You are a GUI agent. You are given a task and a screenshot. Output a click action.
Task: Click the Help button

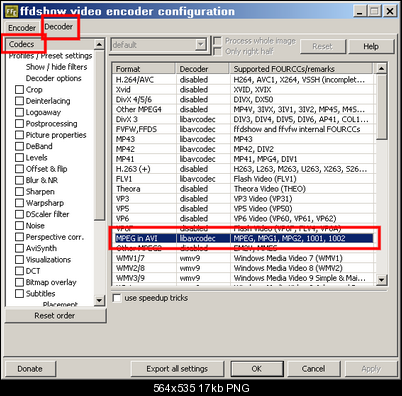[371, 46]
